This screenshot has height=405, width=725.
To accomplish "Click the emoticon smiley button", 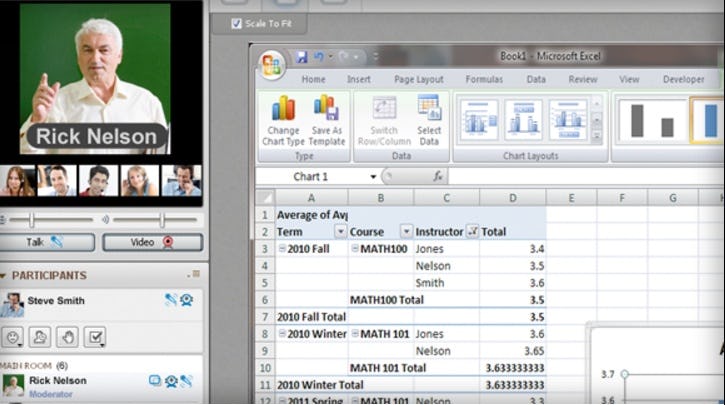I will [12, 337].
